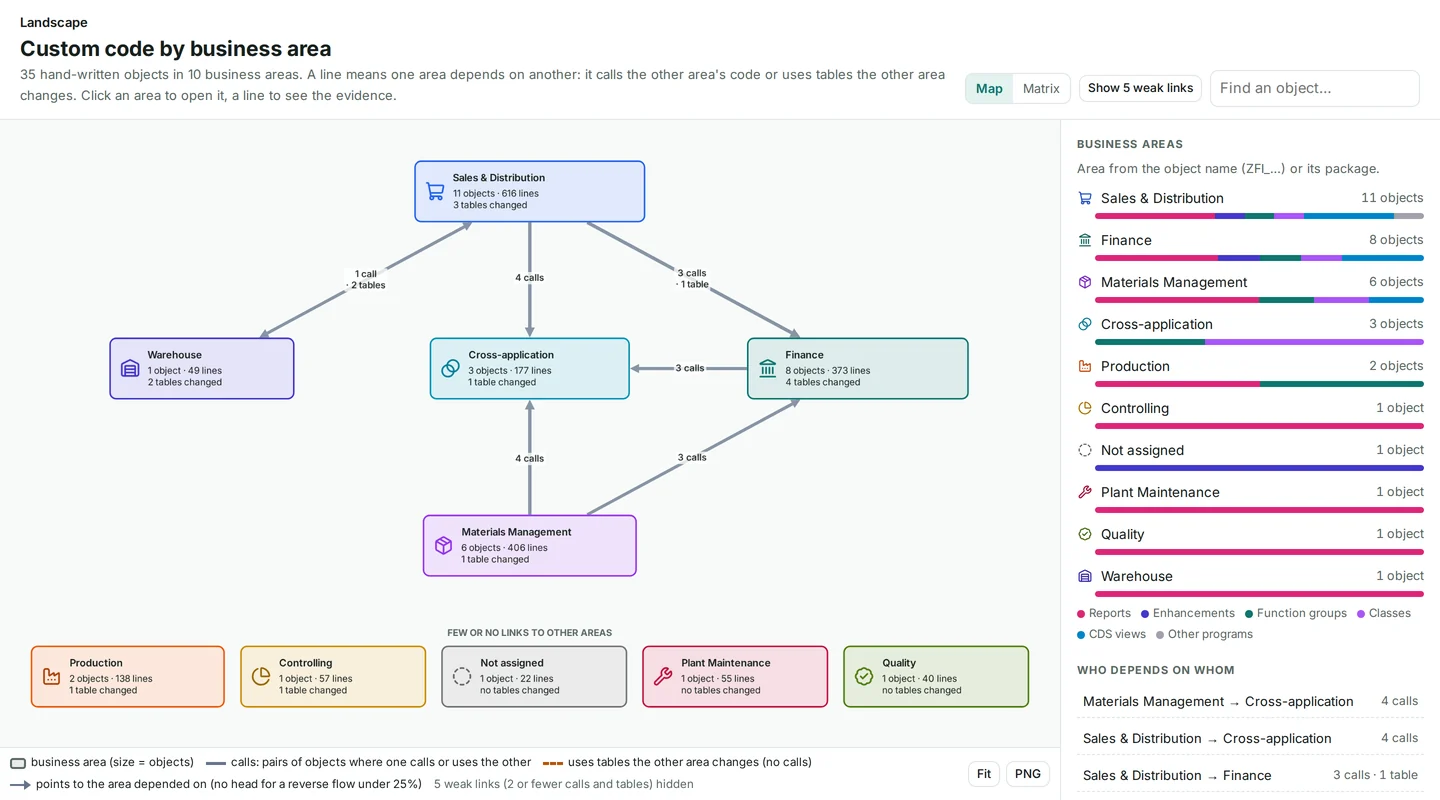Click the shopping cart icon in Sales & Distribution node
The image size is (1440, 800).
pos(435,191)
